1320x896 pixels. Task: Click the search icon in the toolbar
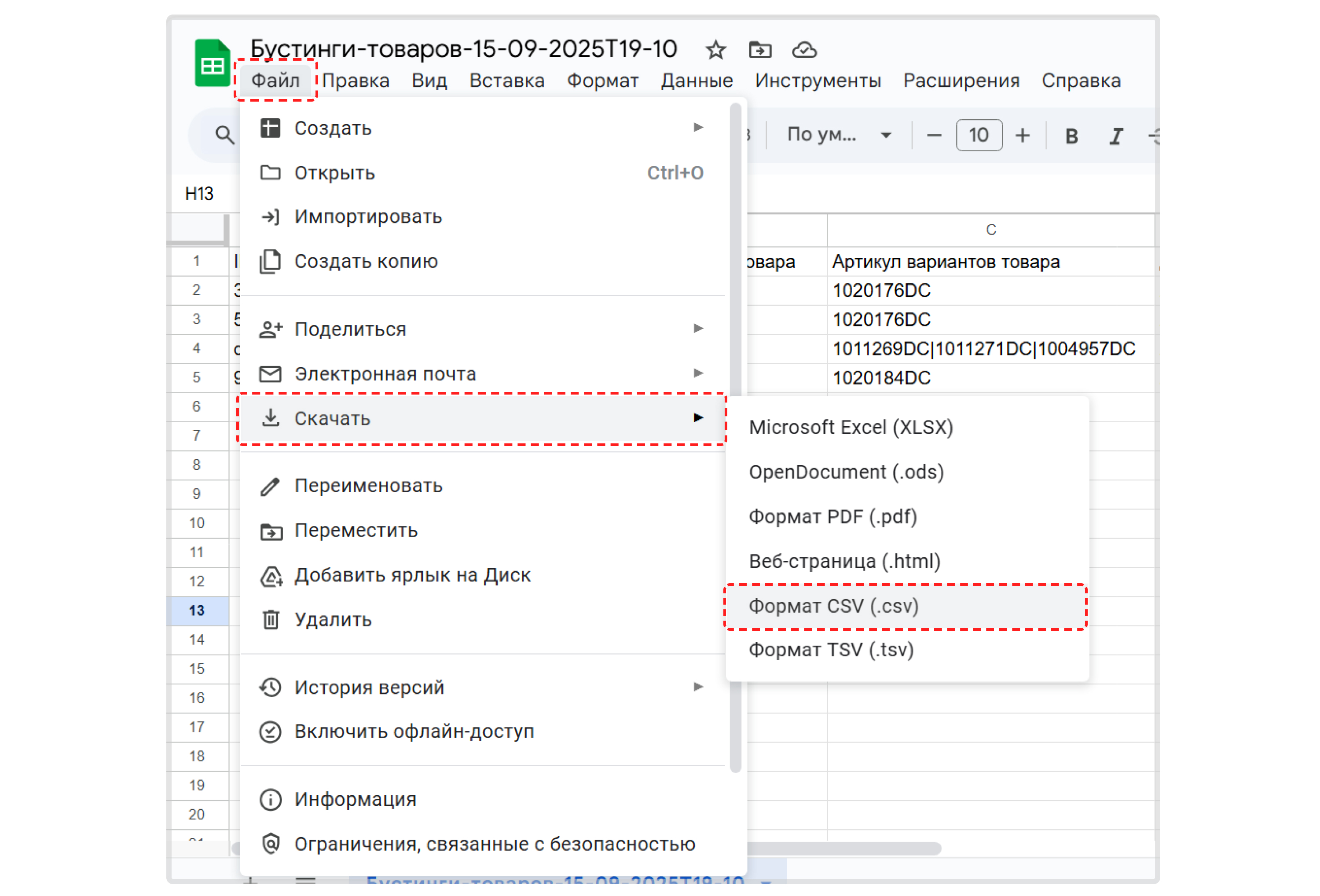click(x=223, y=135)
